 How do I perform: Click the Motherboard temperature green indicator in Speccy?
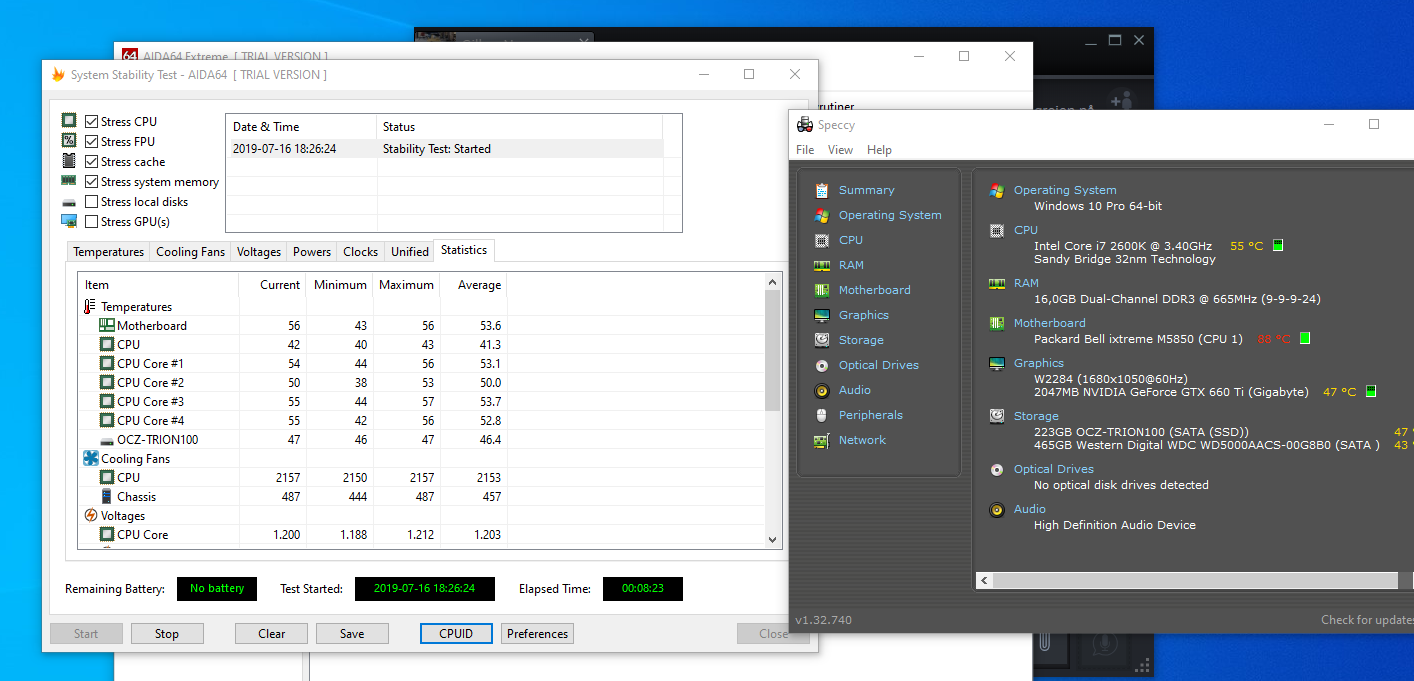[1304, 339]
